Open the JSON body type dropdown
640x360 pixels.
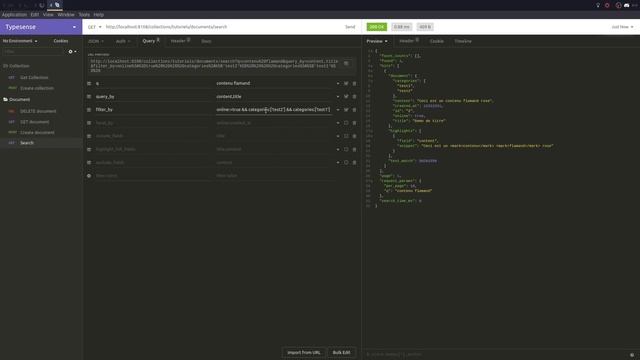(96, 41)
